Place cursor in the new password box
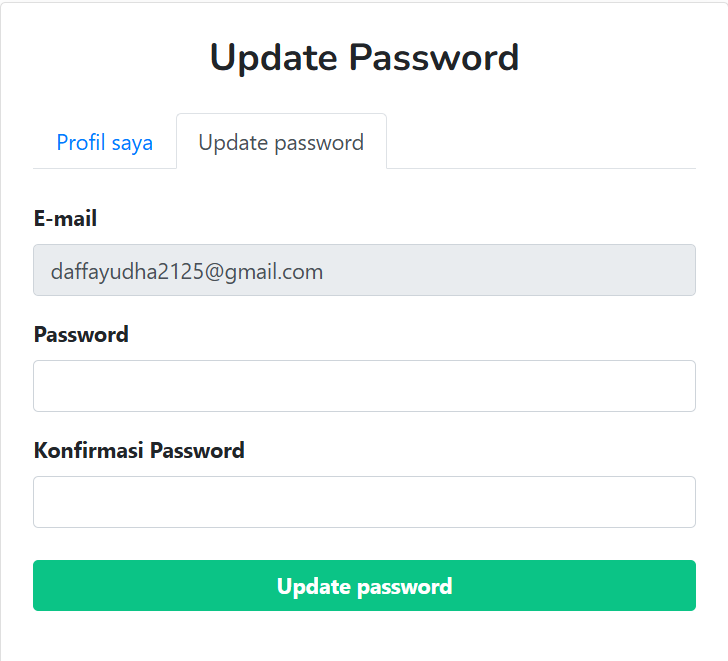The image size is (728, 661). click(x=364, y=386)
